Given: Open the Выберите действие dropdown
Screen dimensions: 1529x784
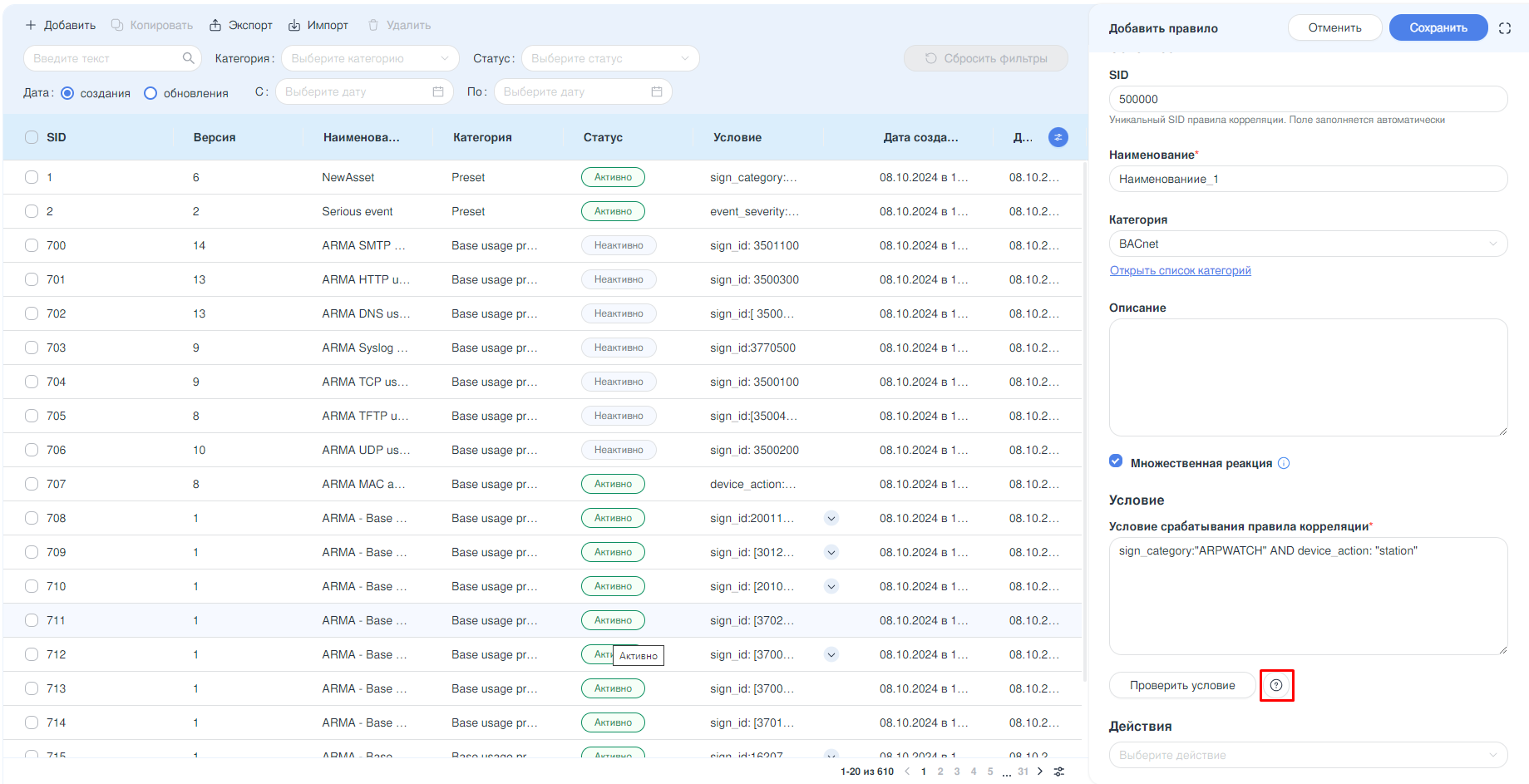Looking at the screenshot, I should point(1307,755).
